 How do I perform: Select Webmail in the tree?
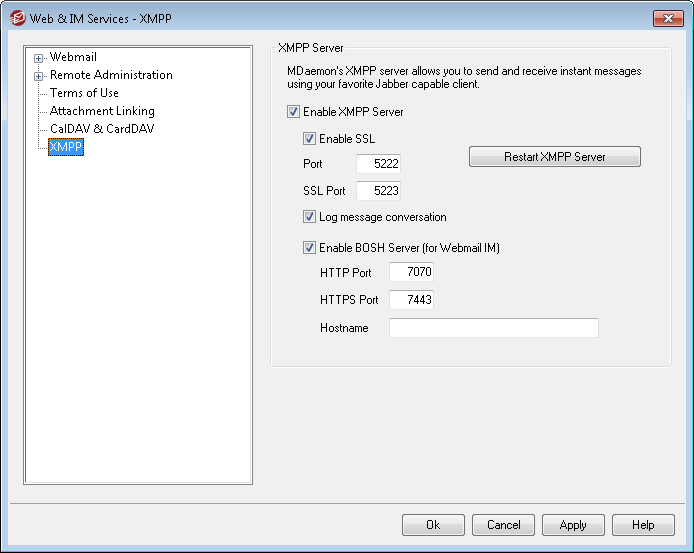pos(73,57)
